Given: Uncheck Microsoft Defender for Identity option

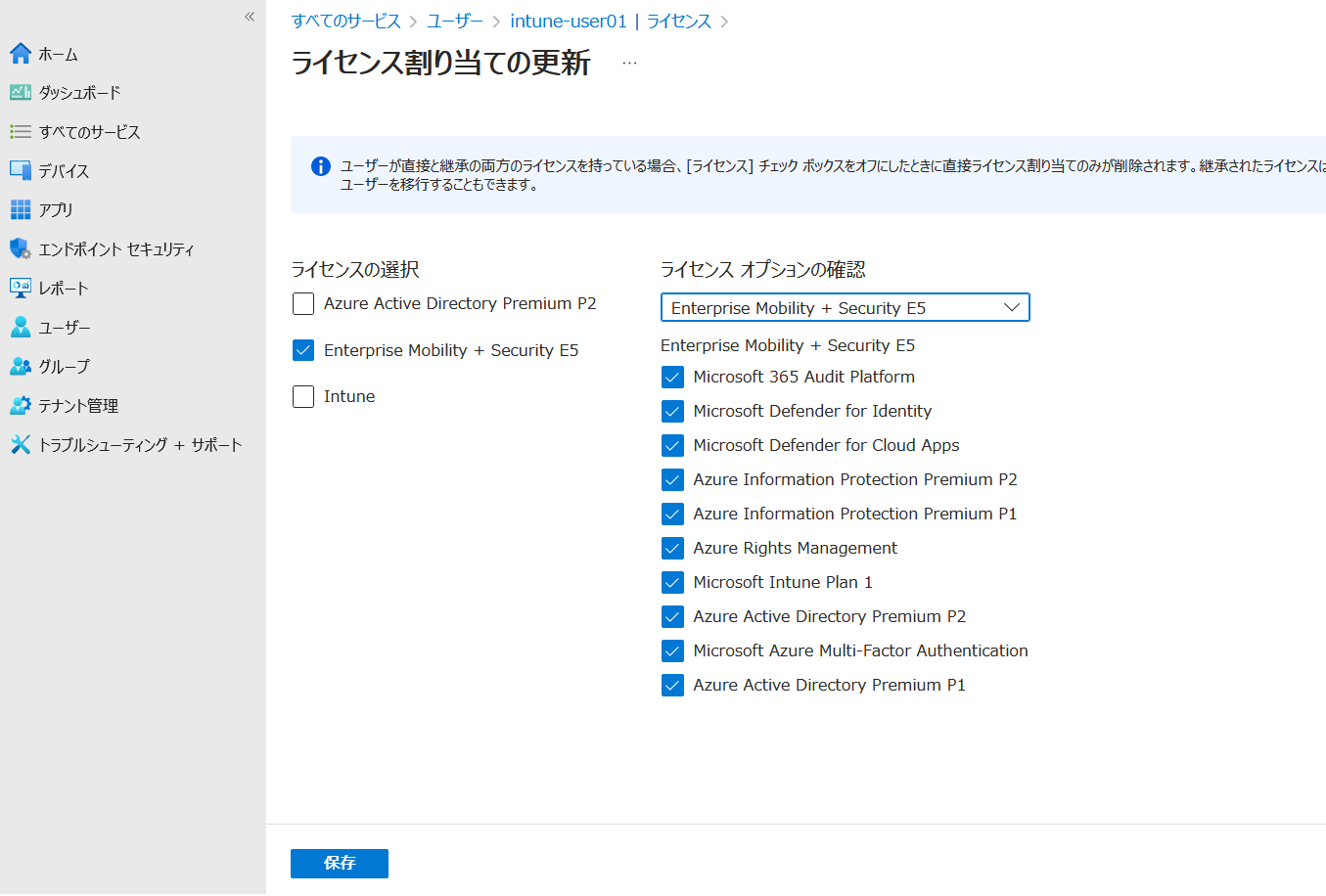Looking at the screenshot, I should pos(672,411).
